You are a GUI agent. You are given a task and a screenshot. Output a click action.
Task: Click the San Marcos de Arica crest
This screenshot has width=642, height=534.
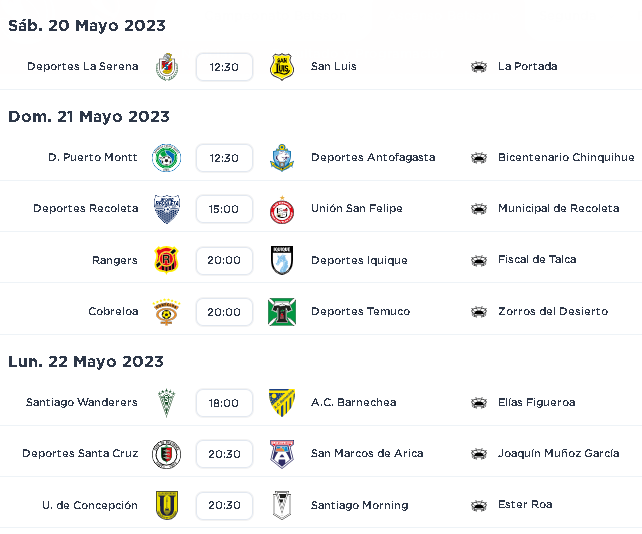(282, 454)
